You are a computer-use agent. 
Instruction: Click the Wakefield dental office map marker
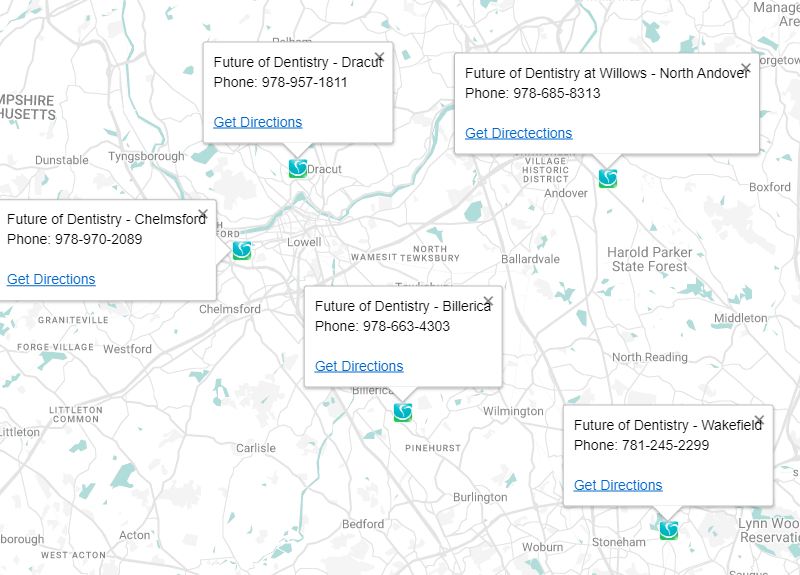pos(668,530)
